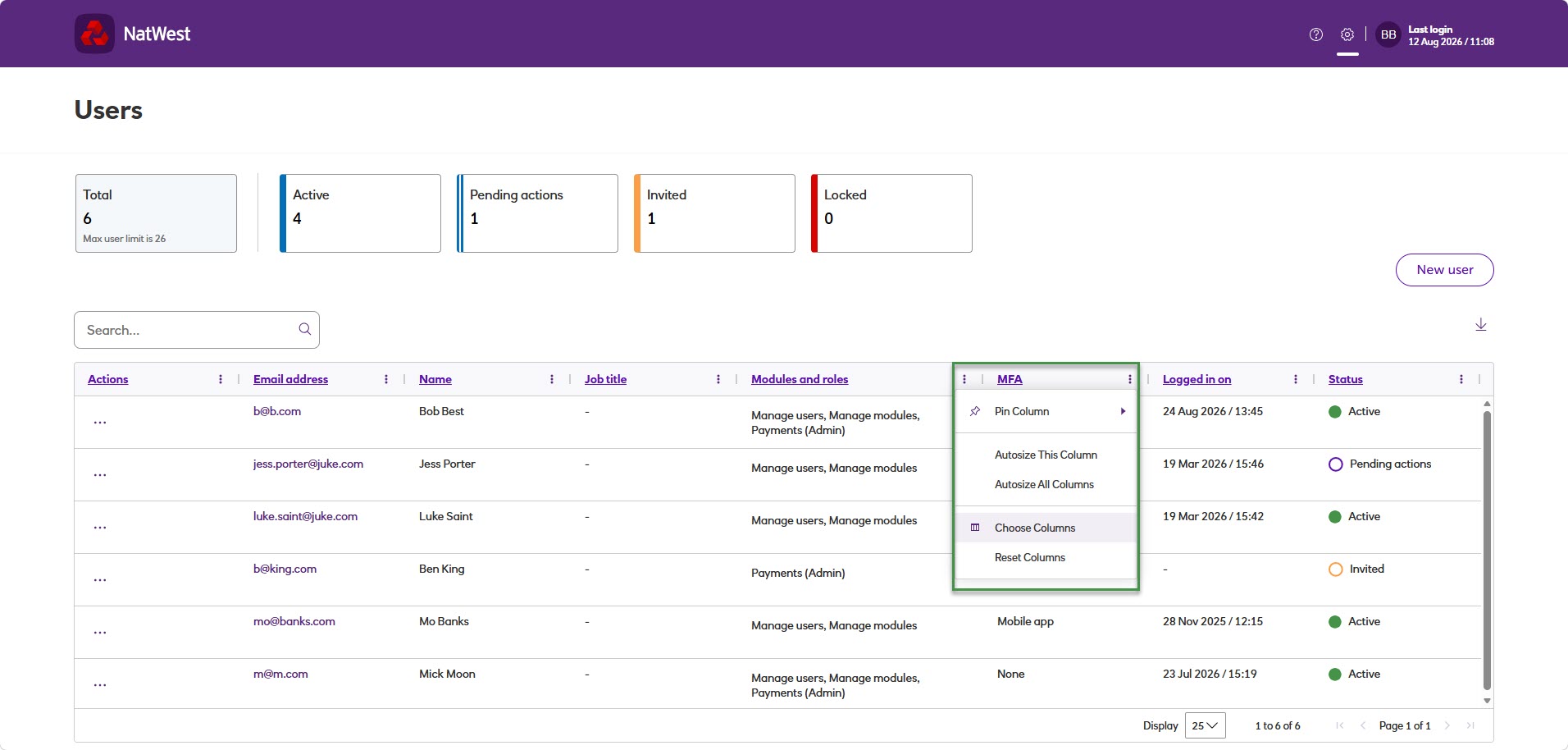The height and width of the screenshot is (750, 1568).
Task: Open the Display 25 rows dropdown
Action: click(1205, 725)
